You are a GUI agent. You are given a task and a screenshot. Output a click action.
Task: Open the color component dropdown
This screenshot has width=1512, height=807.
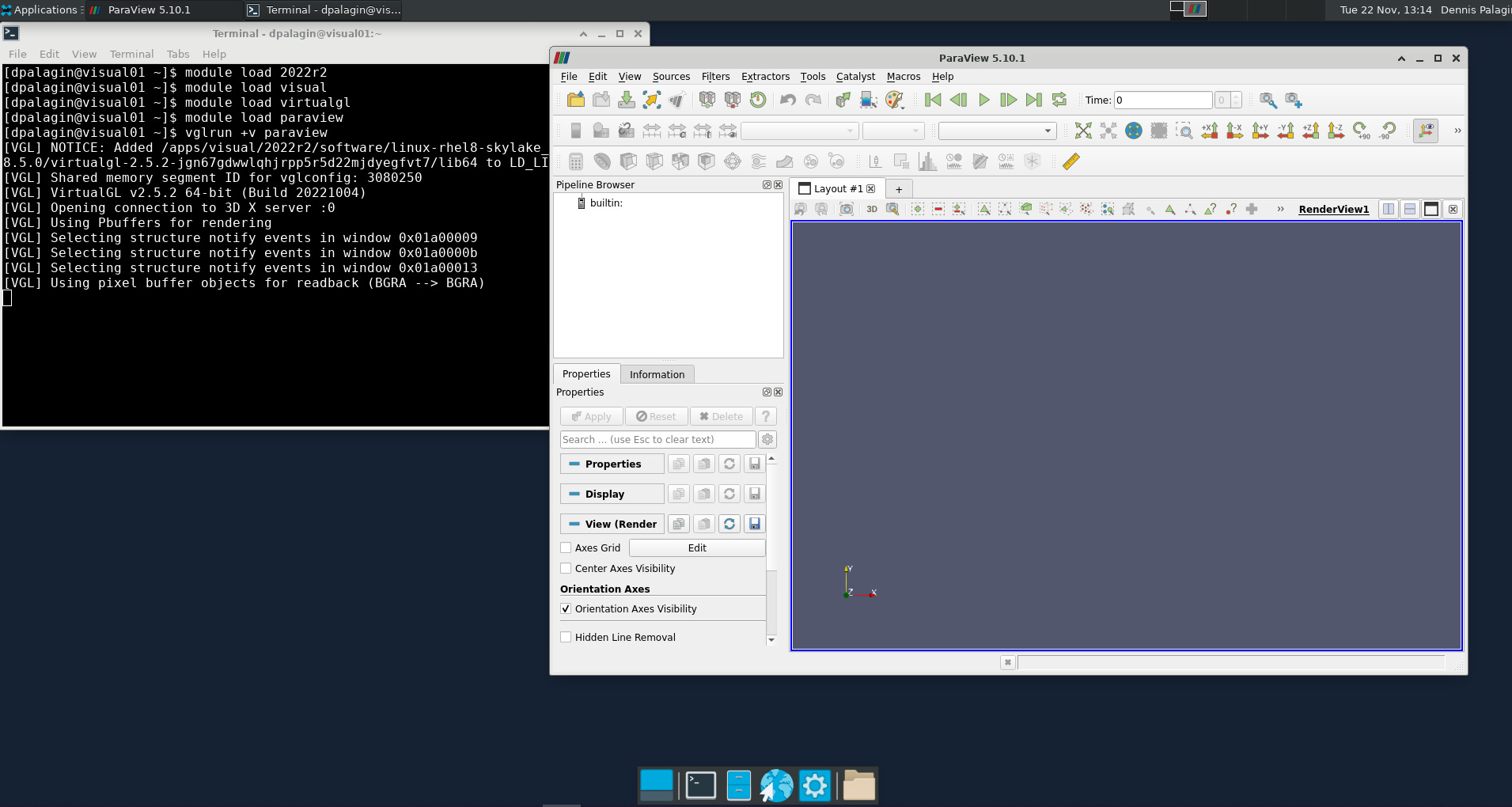pos(893,131)
